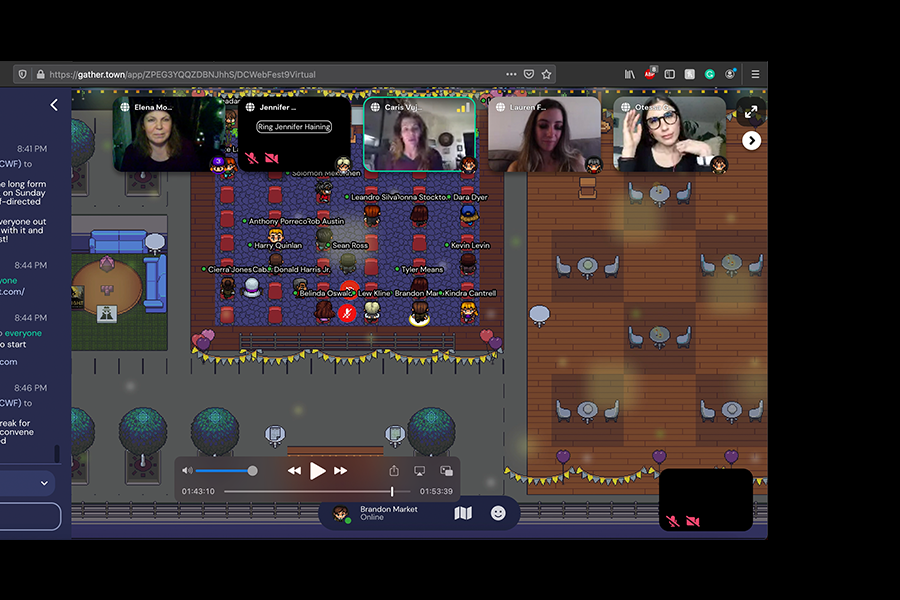Click Jennifer's camera off icon
This screenshot has width=900, height=600.
click(x=271, y=158)
